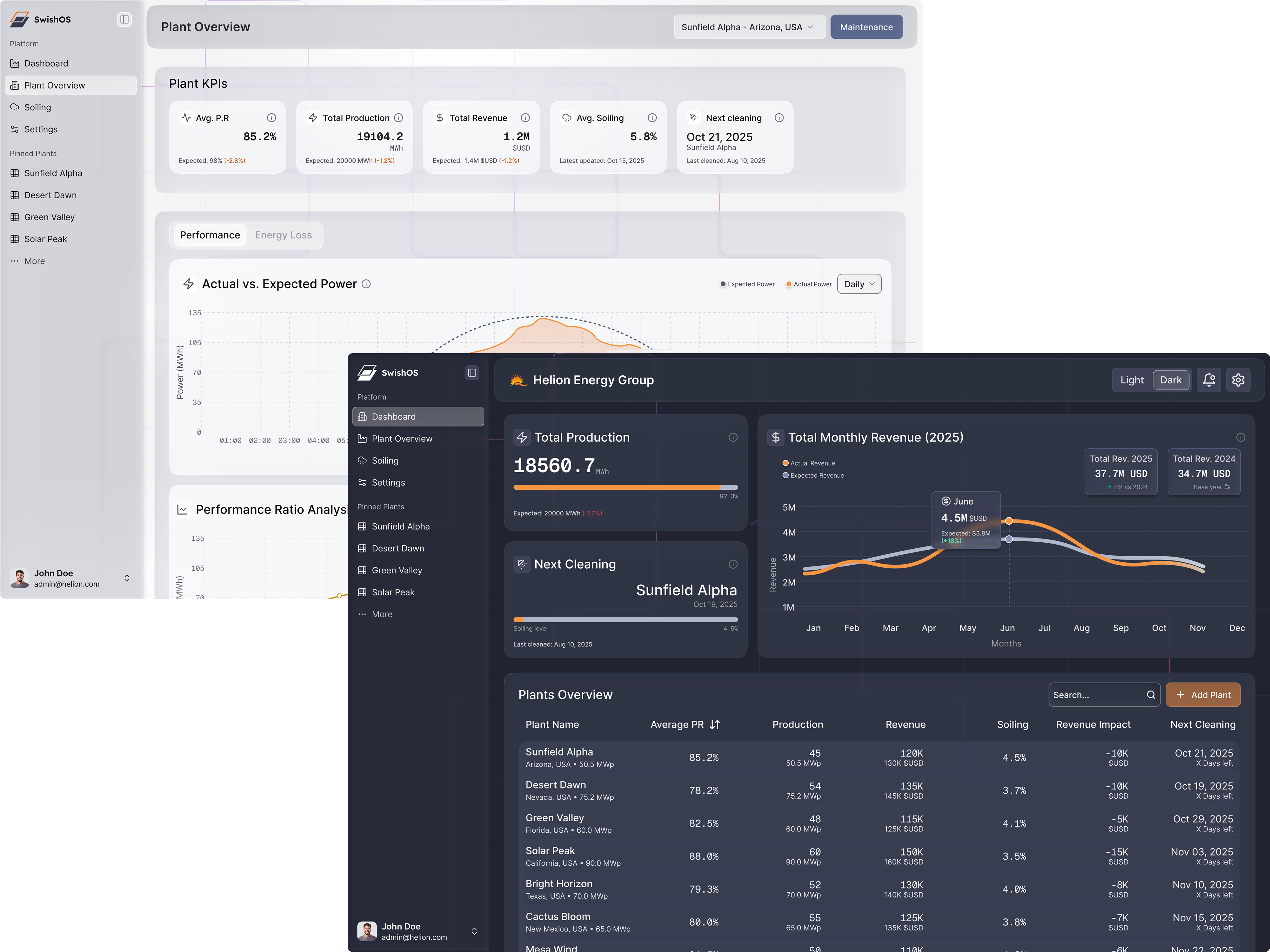Sort table by Average PR icon
This screenshot has height=952, width=1270.
(x=715, y=724)
